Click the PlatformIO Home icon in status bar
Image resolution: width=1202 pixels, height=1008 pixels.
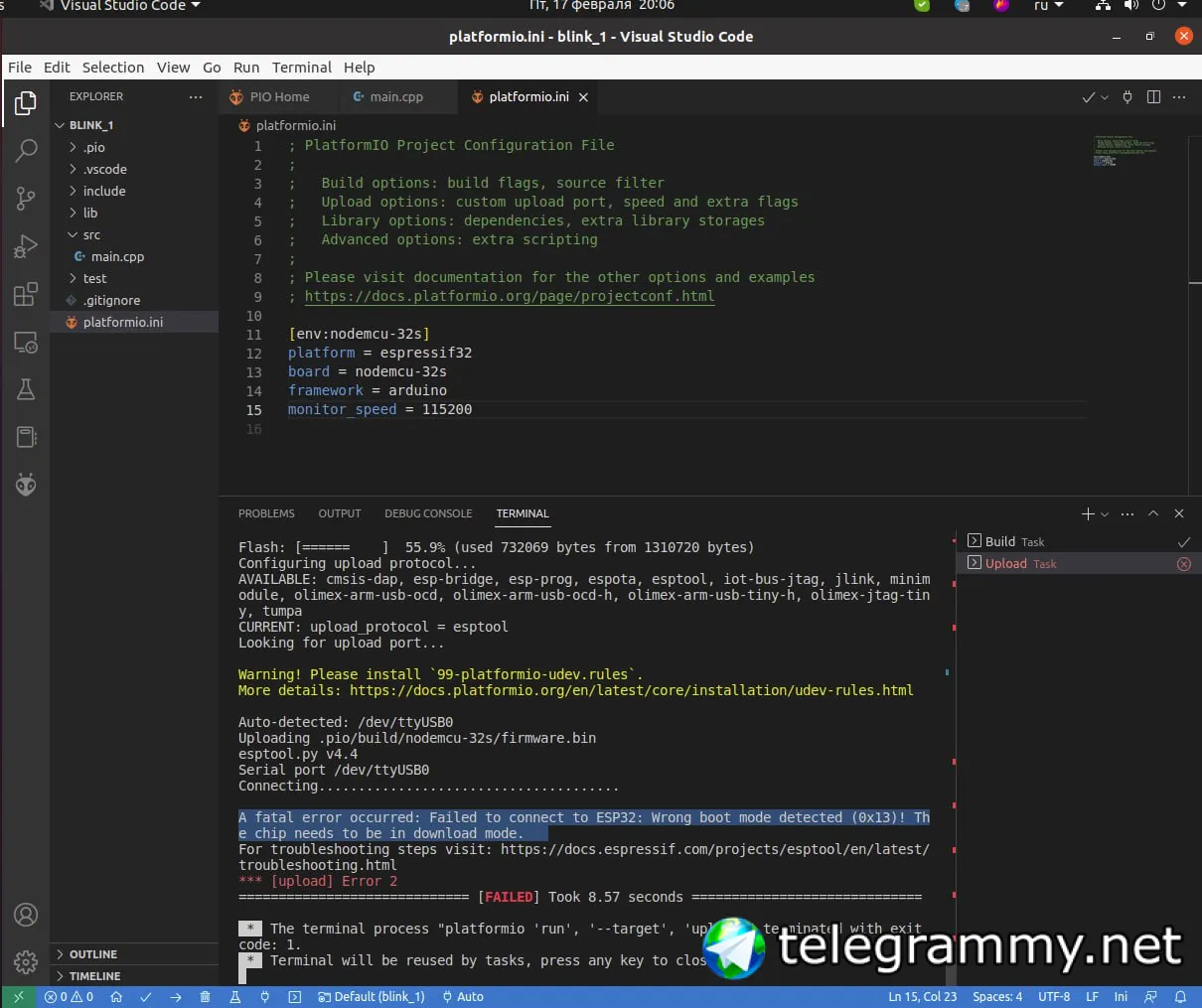click(x=116, y=996)
